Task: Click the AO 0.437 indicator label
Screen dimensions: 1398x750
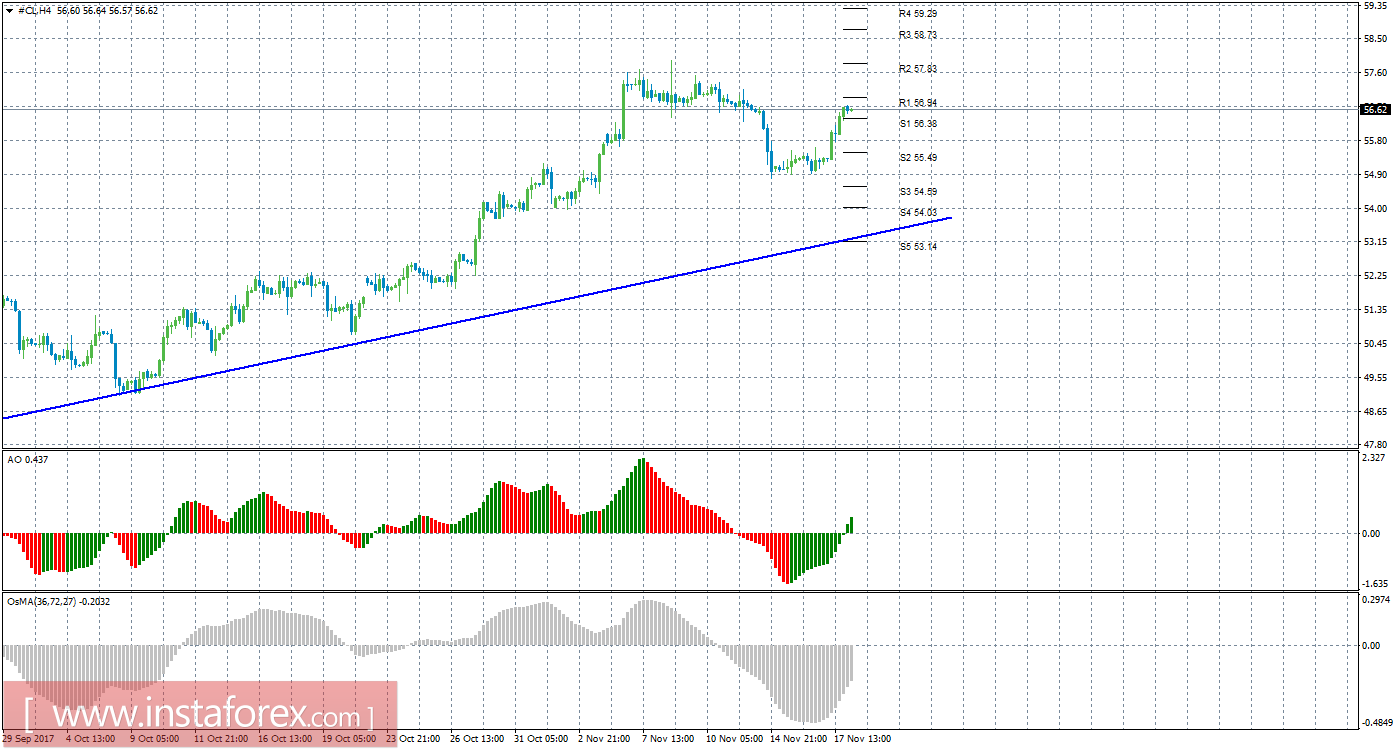Action: (x=27, y=459)
